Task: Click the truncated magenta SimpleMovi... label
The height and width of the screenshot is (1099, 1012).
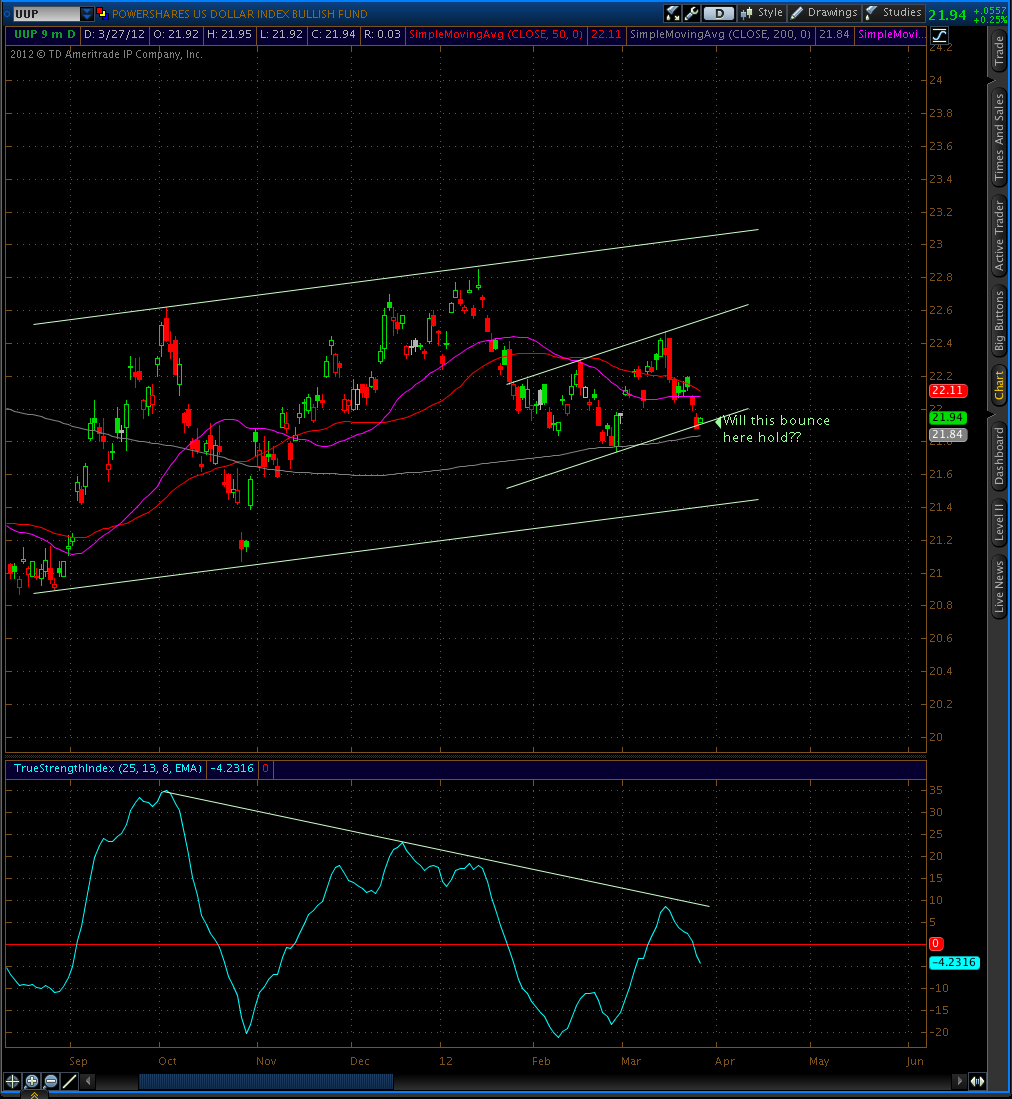Action: tap(891, 34)
